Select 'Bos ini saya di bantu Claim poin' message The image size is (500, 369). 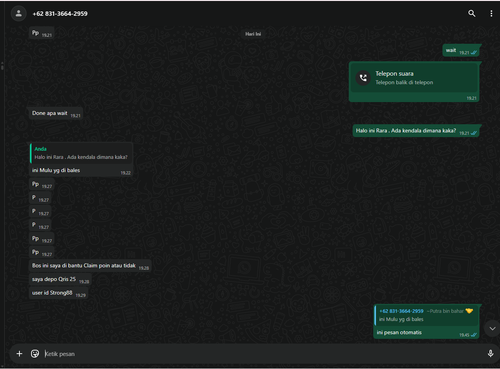[90, 266]
